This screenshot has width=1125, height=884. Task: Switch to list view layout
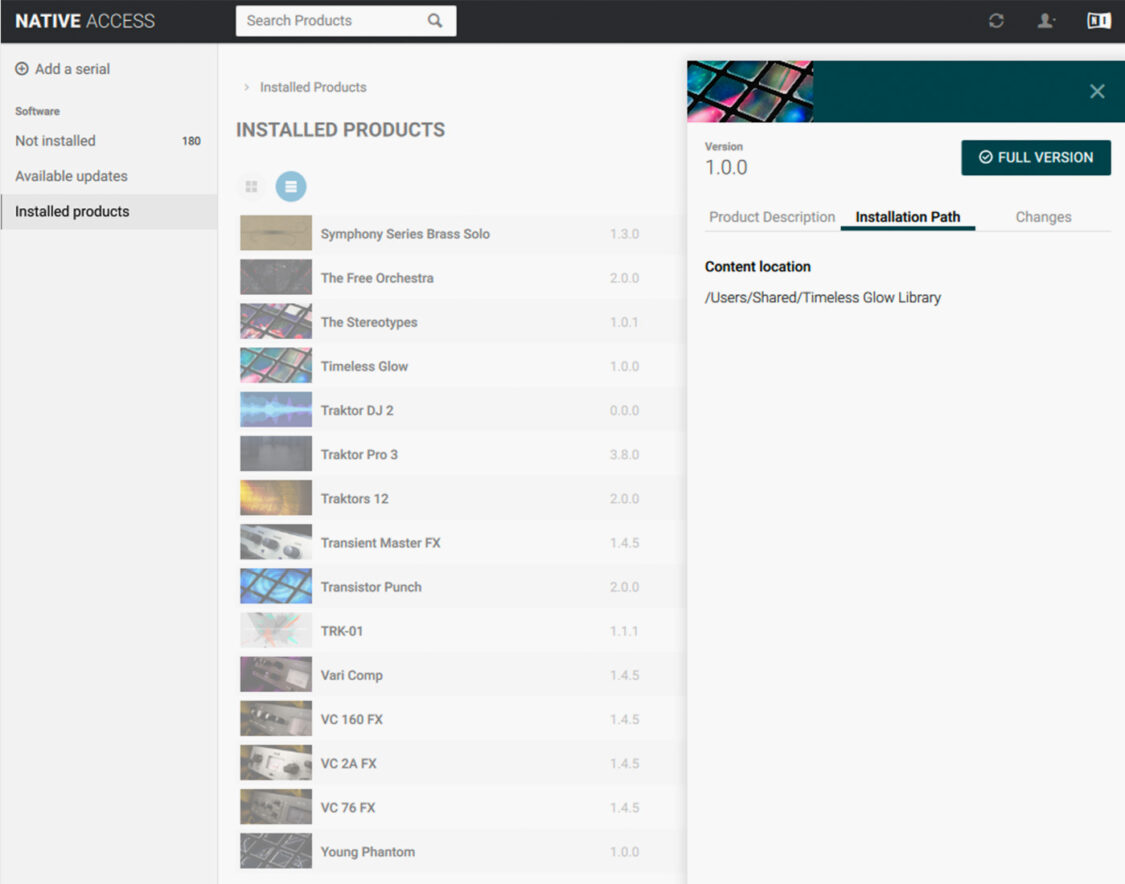[291, 187]
